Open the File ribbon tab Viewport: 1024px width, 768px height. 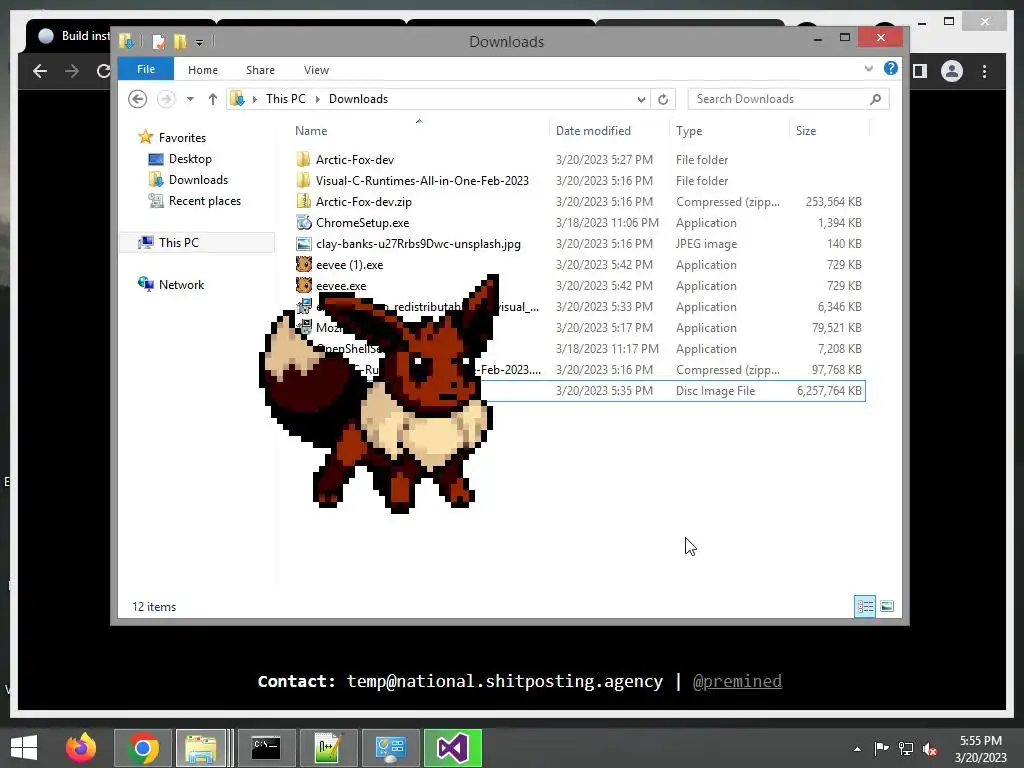(146, 69)
